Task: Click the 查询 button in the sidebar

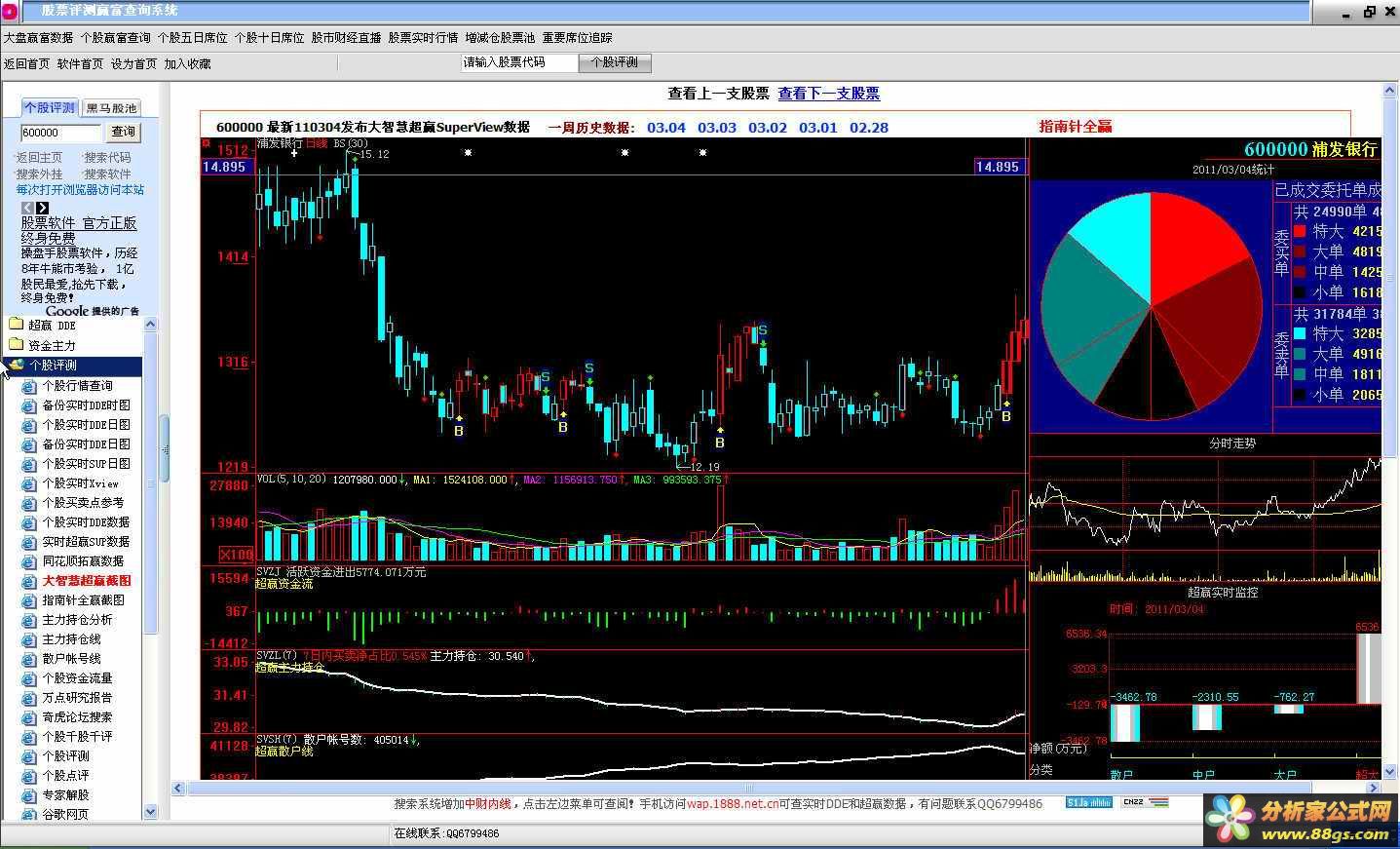Action: pos(124,132)
